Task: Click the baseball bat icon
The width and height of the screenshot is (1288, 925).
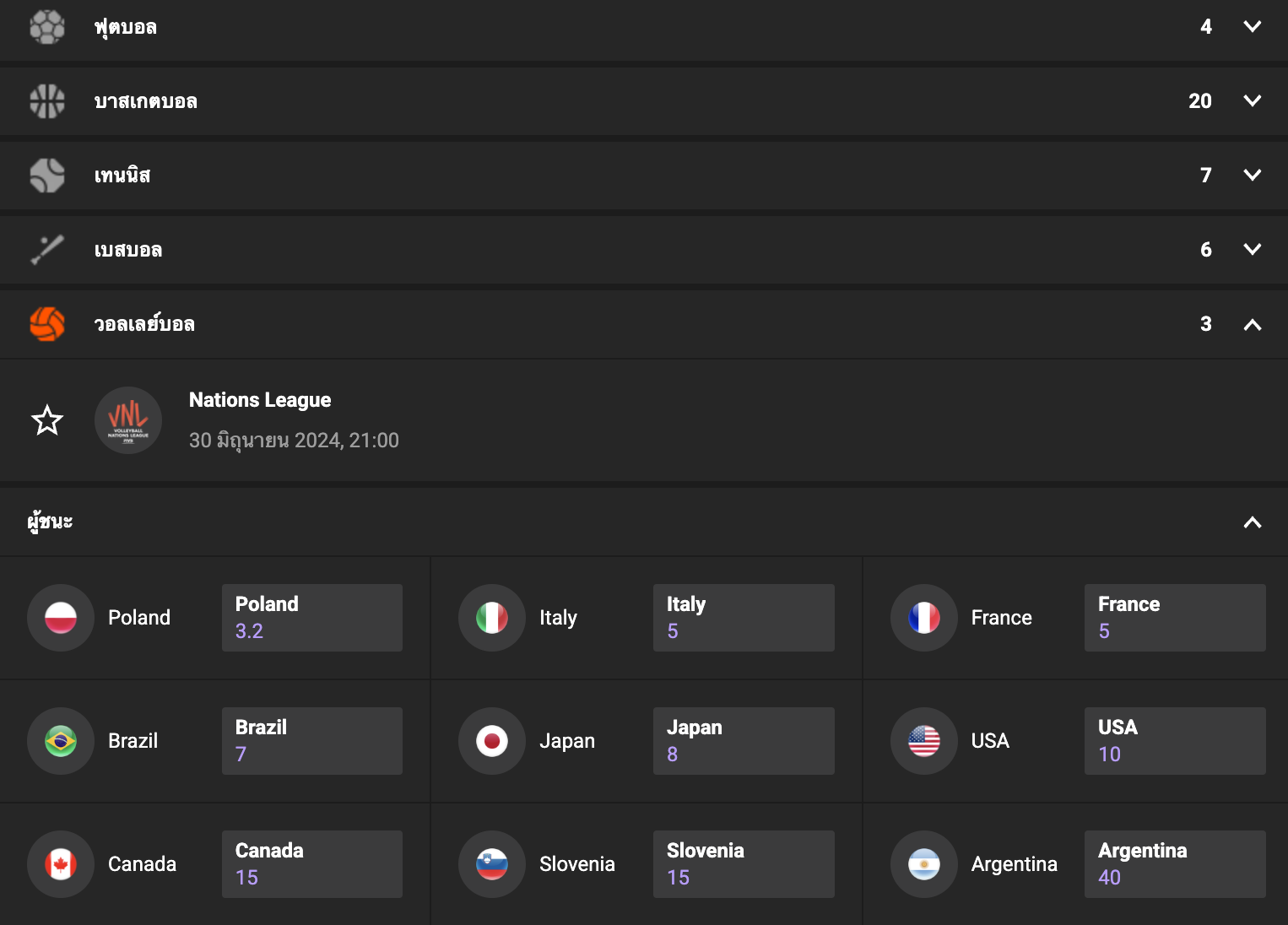Action: [x=47, y=250]
